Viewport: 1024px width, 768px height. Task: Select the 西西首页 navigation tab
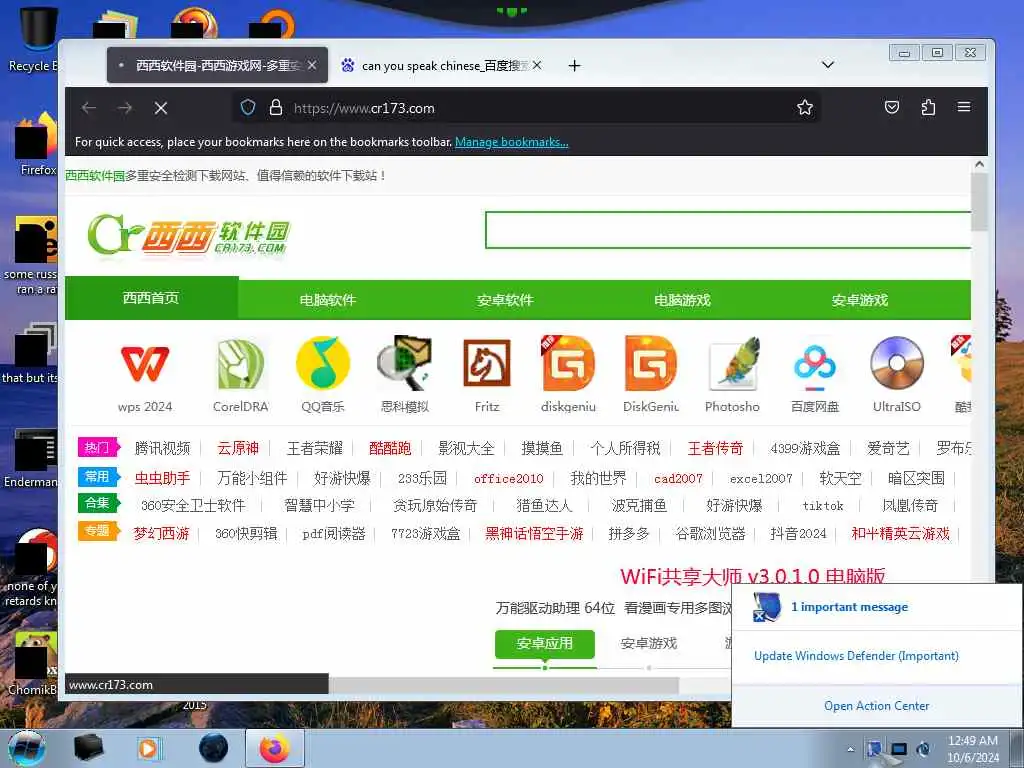pos(151,298)
